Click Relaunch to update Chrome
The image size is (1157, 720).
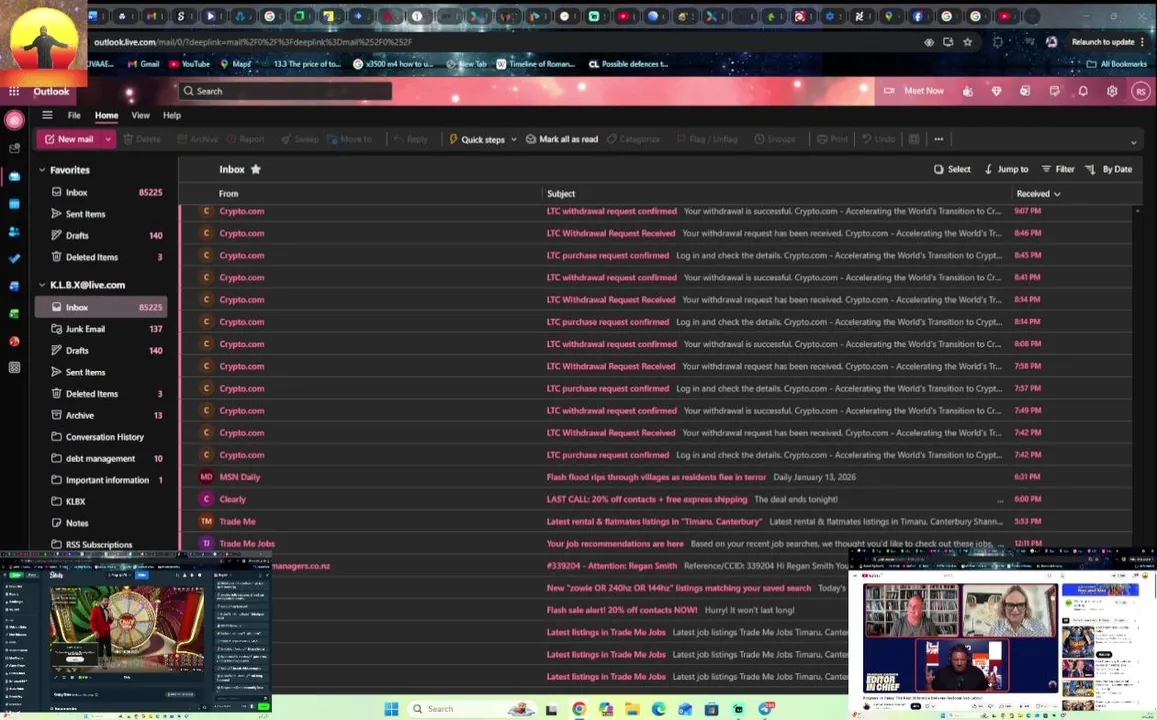(x=1102, y=42)
